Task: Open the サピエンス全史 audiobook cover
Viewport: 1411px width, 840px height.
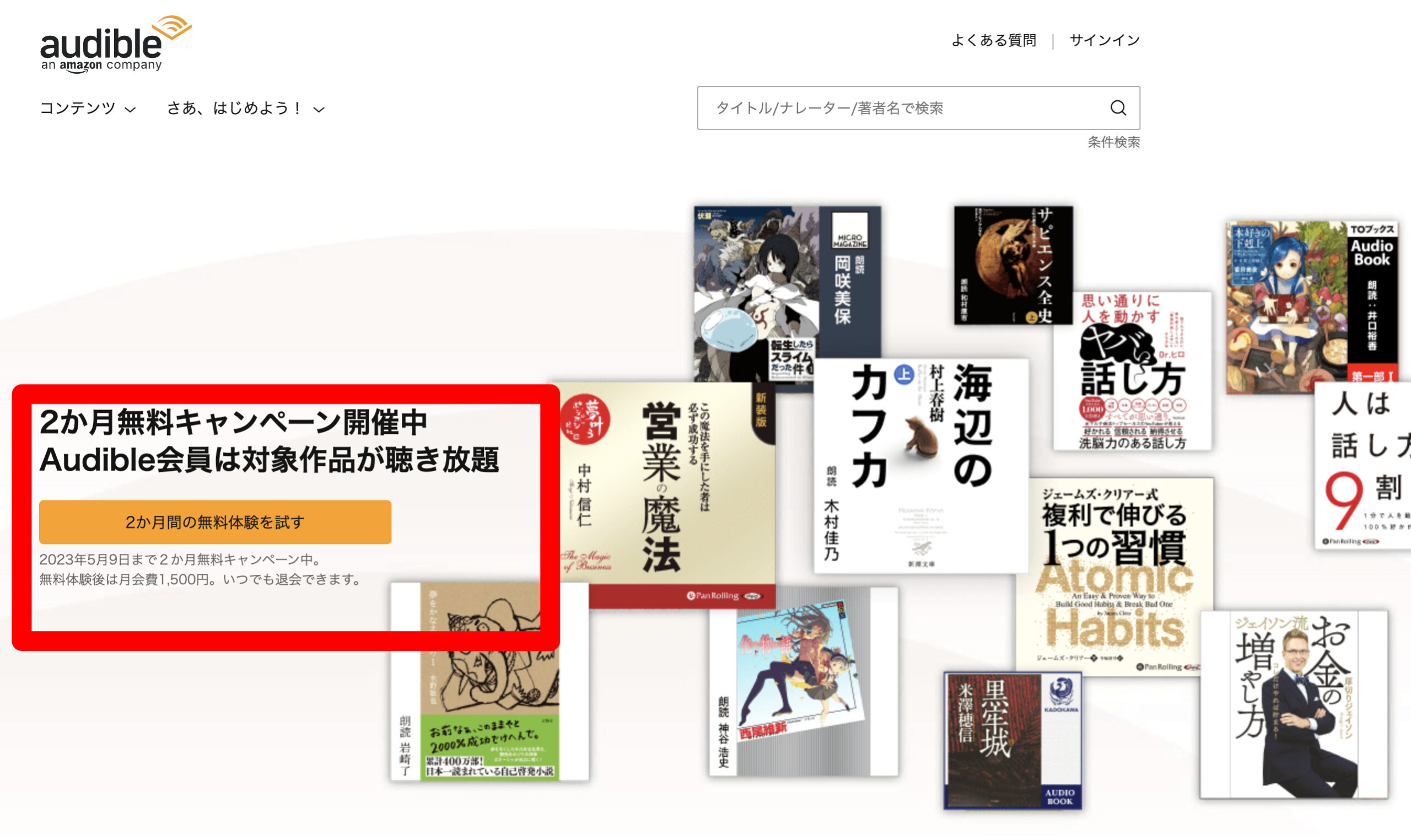Action: (x=1013, y=265)
